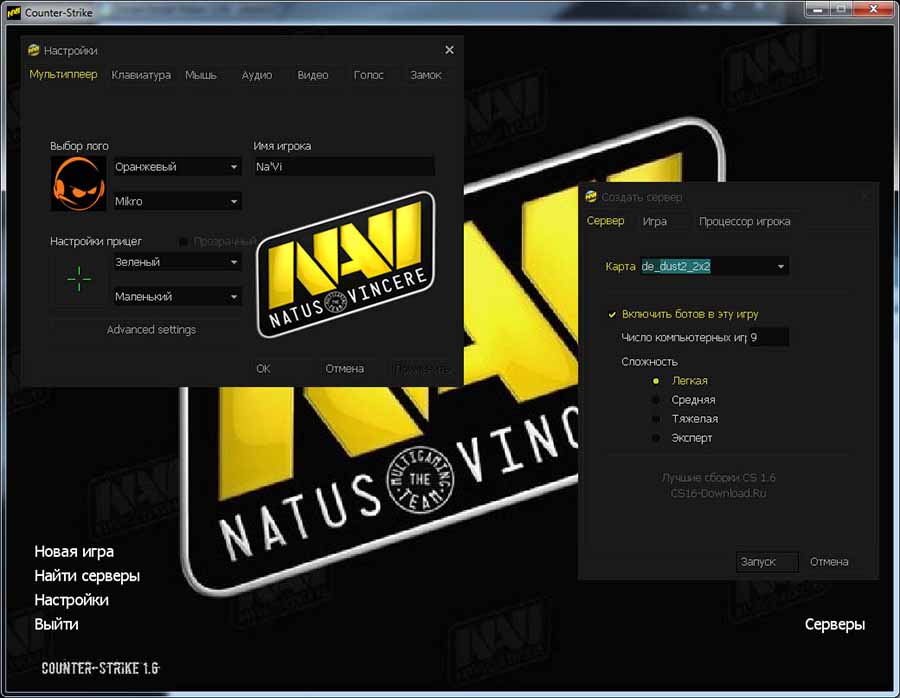The image size is (900, 698).
Task: Click the Выбор лого label
Action: (79, 146)
